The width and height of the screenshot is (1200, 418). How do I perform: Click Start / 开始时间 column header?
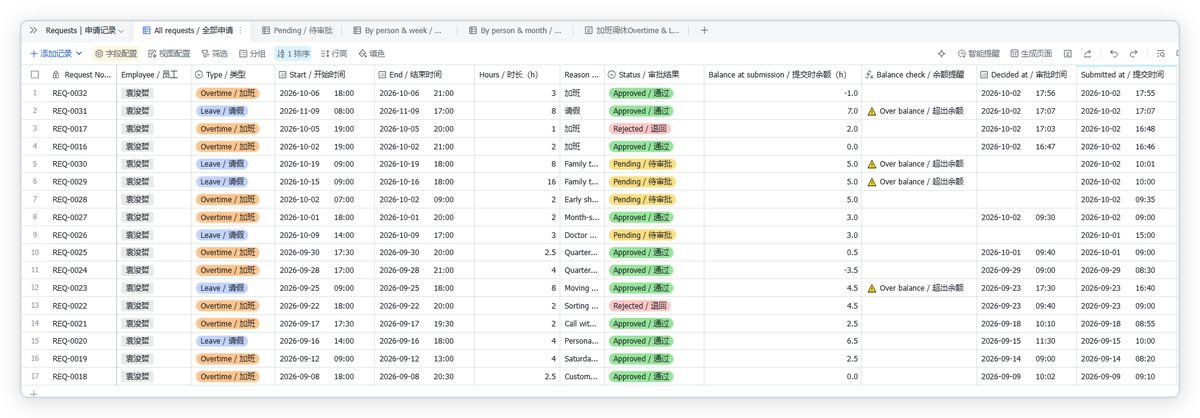[x=325, y=75]
